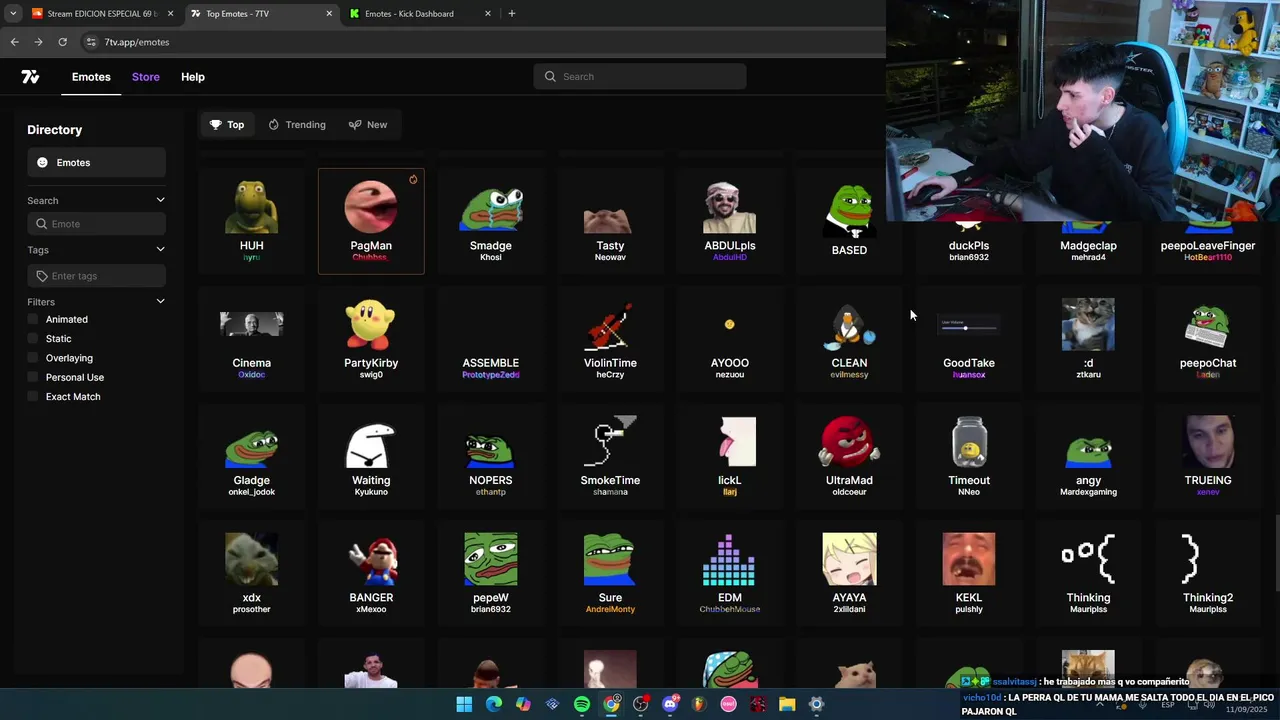The height and width of the screenshot is (720, 1280).
Task: Select the Emotes directory entry
Action: [x=96, y=163]
